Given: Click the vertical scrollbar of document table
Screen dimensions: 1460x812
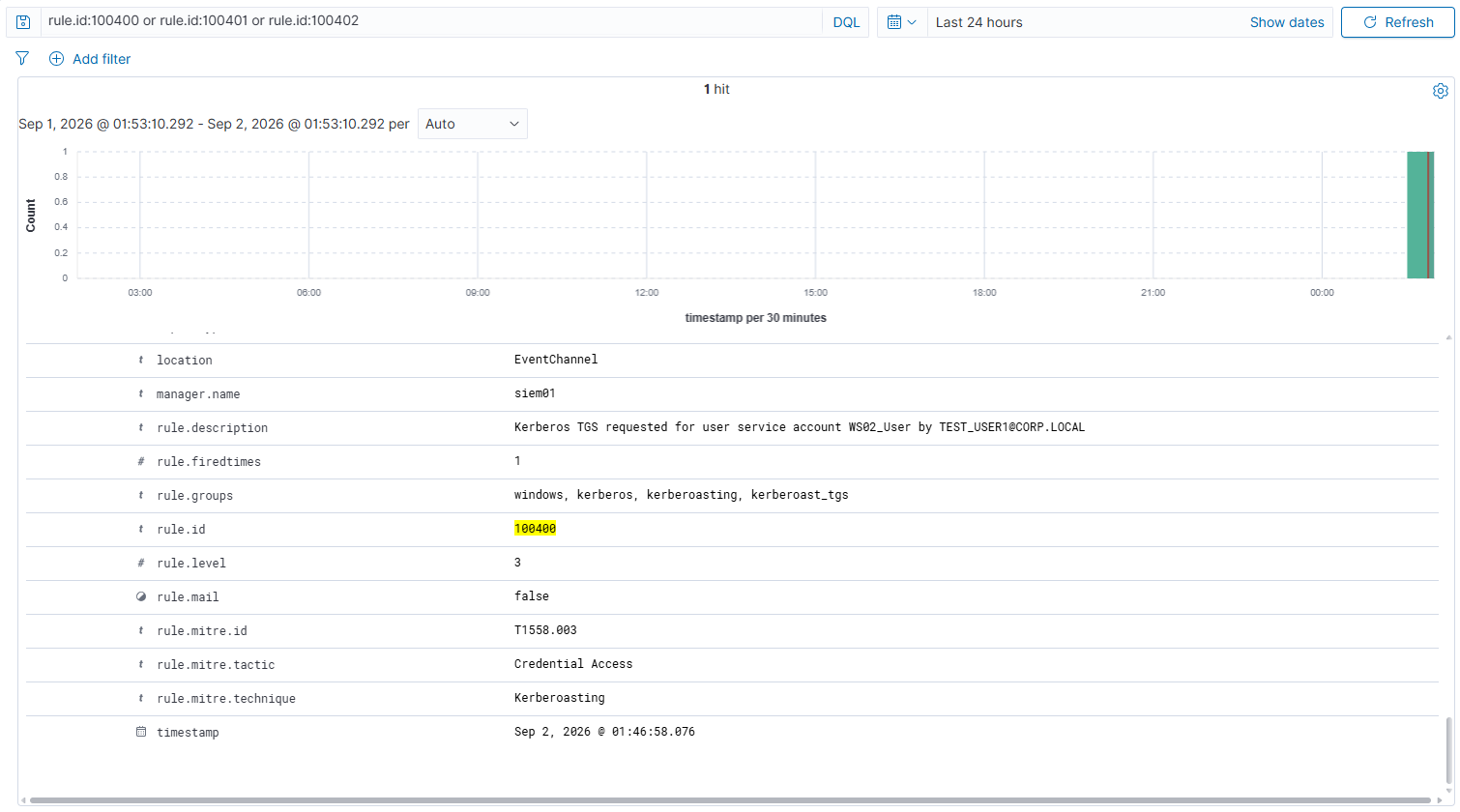Looking at the screenshot, I should [x=1448, y=750].
